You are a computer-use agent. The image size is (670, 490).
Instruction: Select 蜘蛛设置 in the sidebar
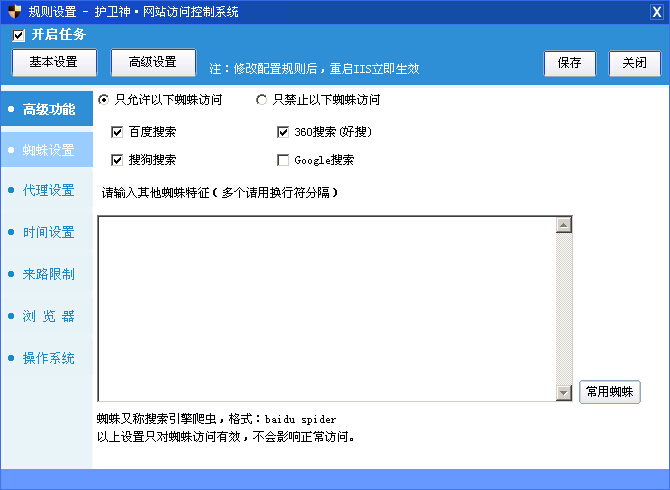pyautogui.click(x=47, y=150)
